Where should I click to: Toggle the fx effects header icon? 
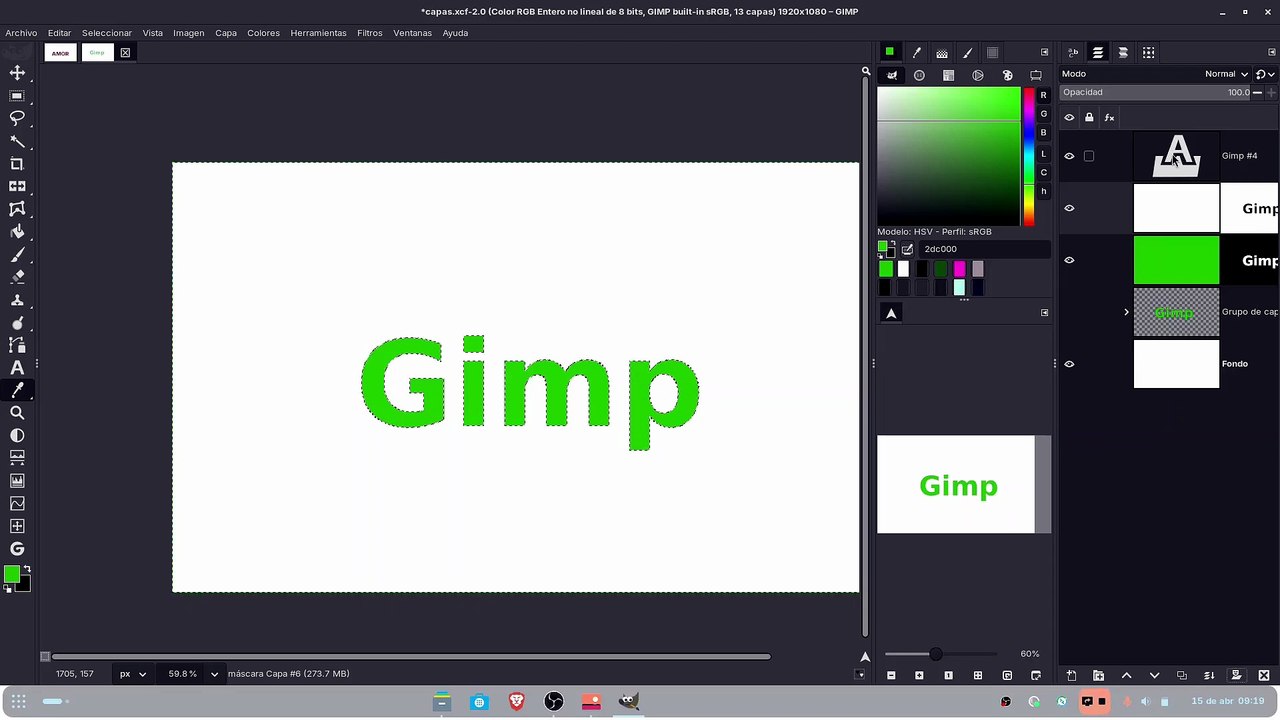1109,118
